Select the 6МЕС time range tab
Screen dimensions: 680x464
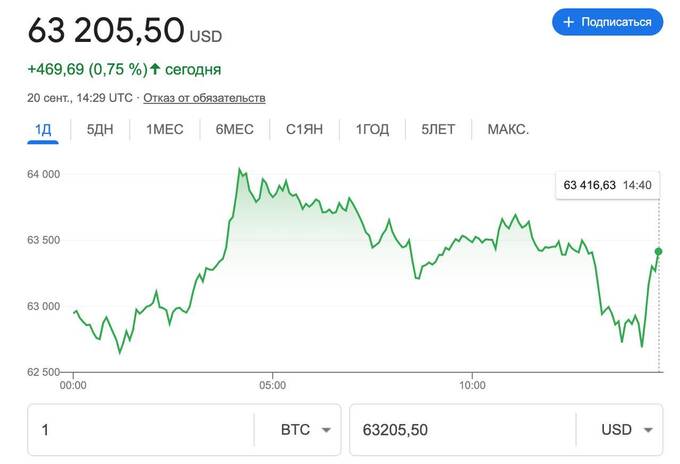pyautogui.click(x=234, y=130)
